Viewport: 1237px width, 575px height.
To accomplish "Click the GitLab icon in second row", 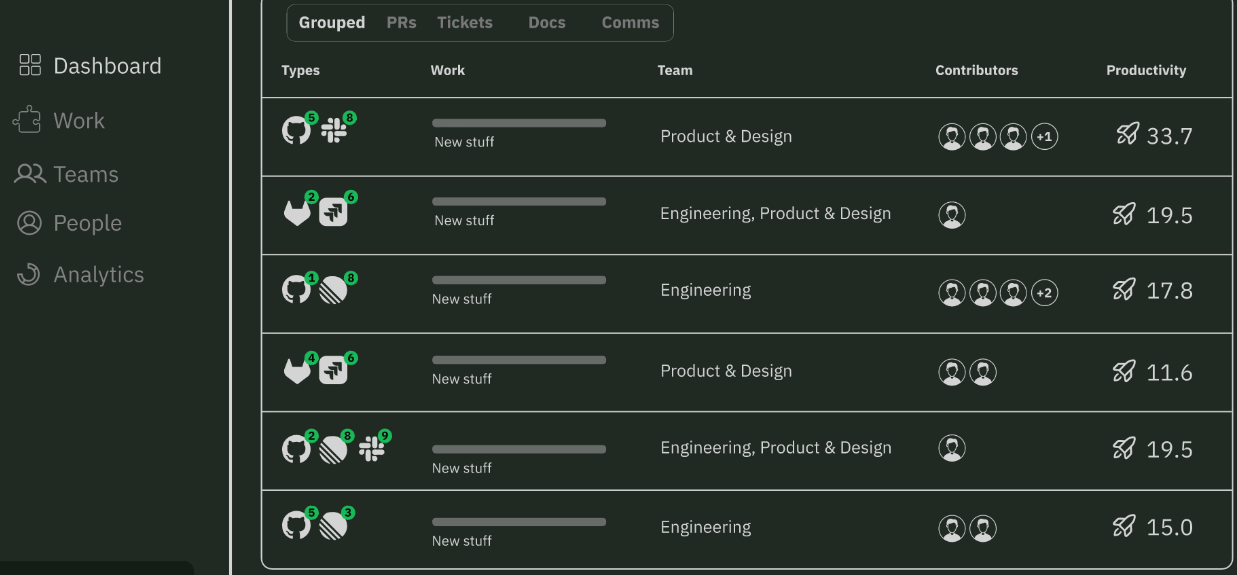I will [297, 212].
